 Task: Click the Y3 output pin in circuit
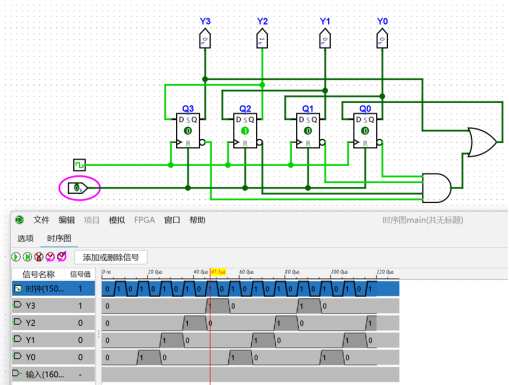205,39
